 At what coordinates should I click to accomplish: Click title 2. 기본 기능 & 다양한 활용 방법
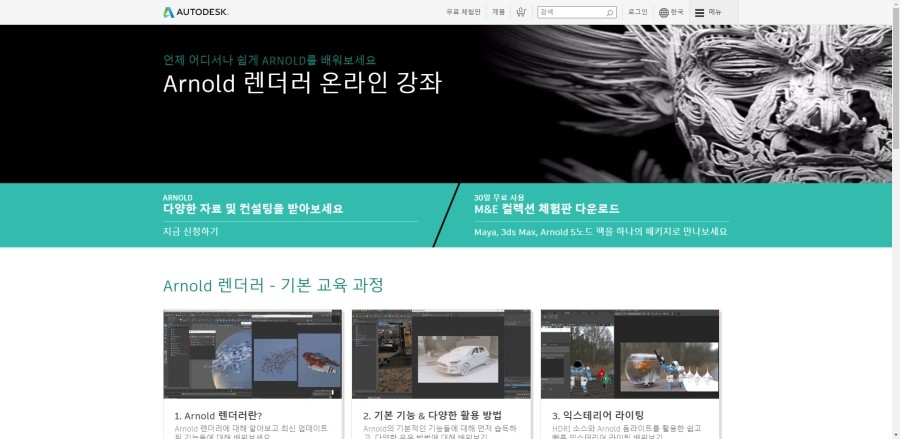432,415
